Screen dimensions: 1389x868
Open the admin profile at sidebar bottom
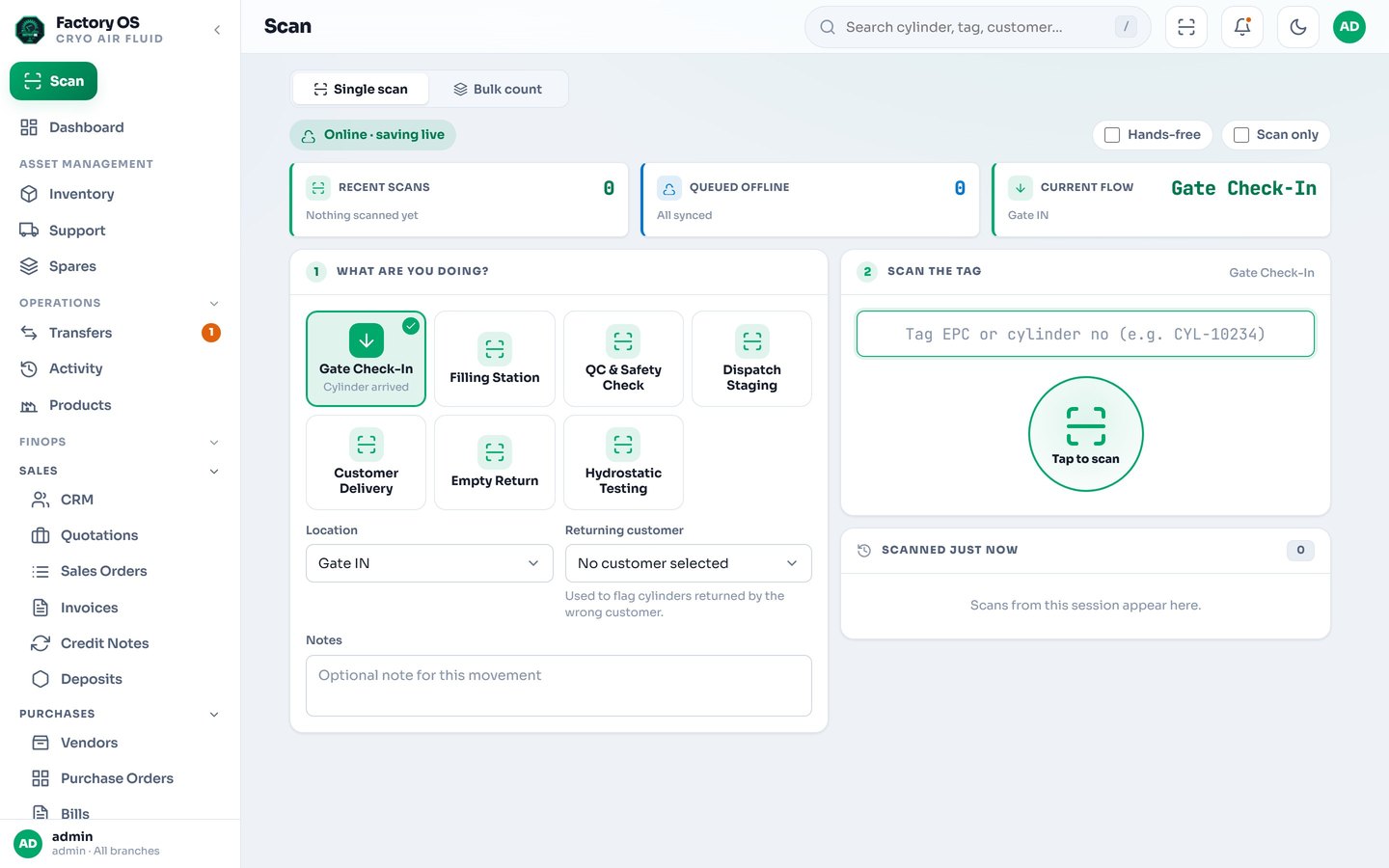[x=120, y=843]
